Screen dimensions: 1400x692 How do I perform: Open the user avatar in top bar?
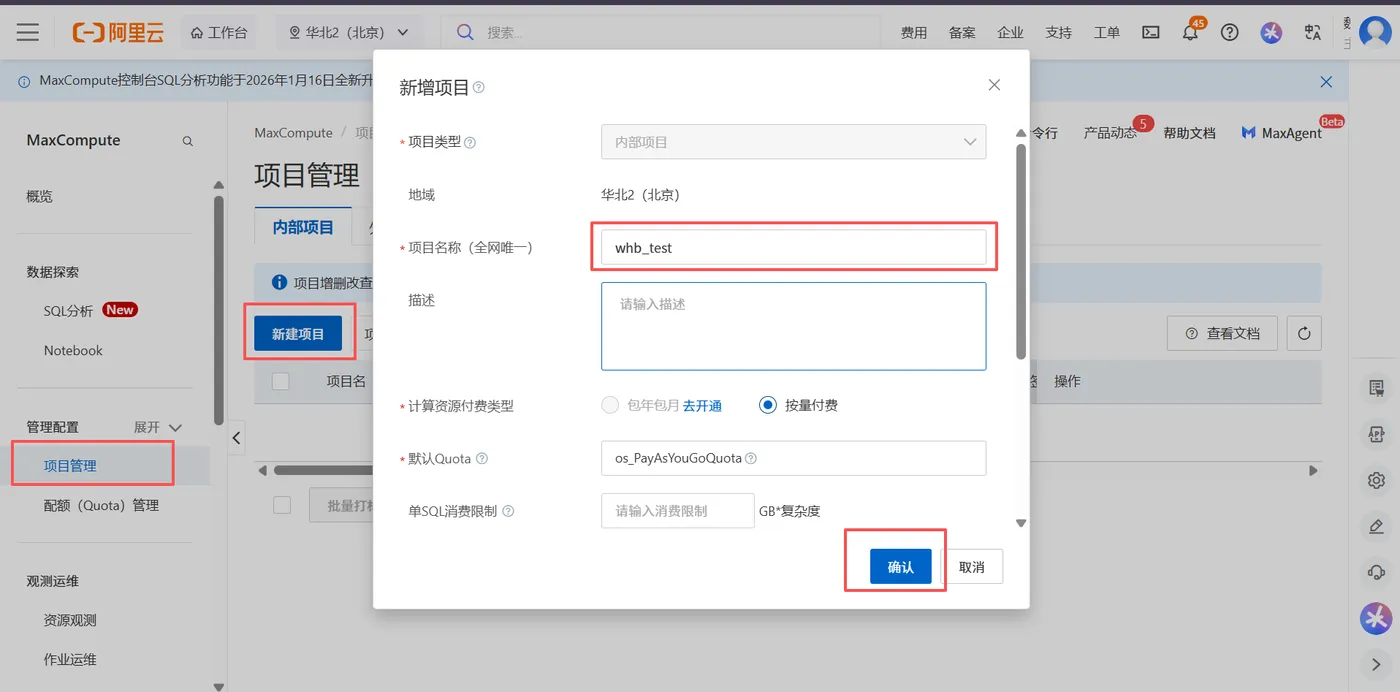1375,32
